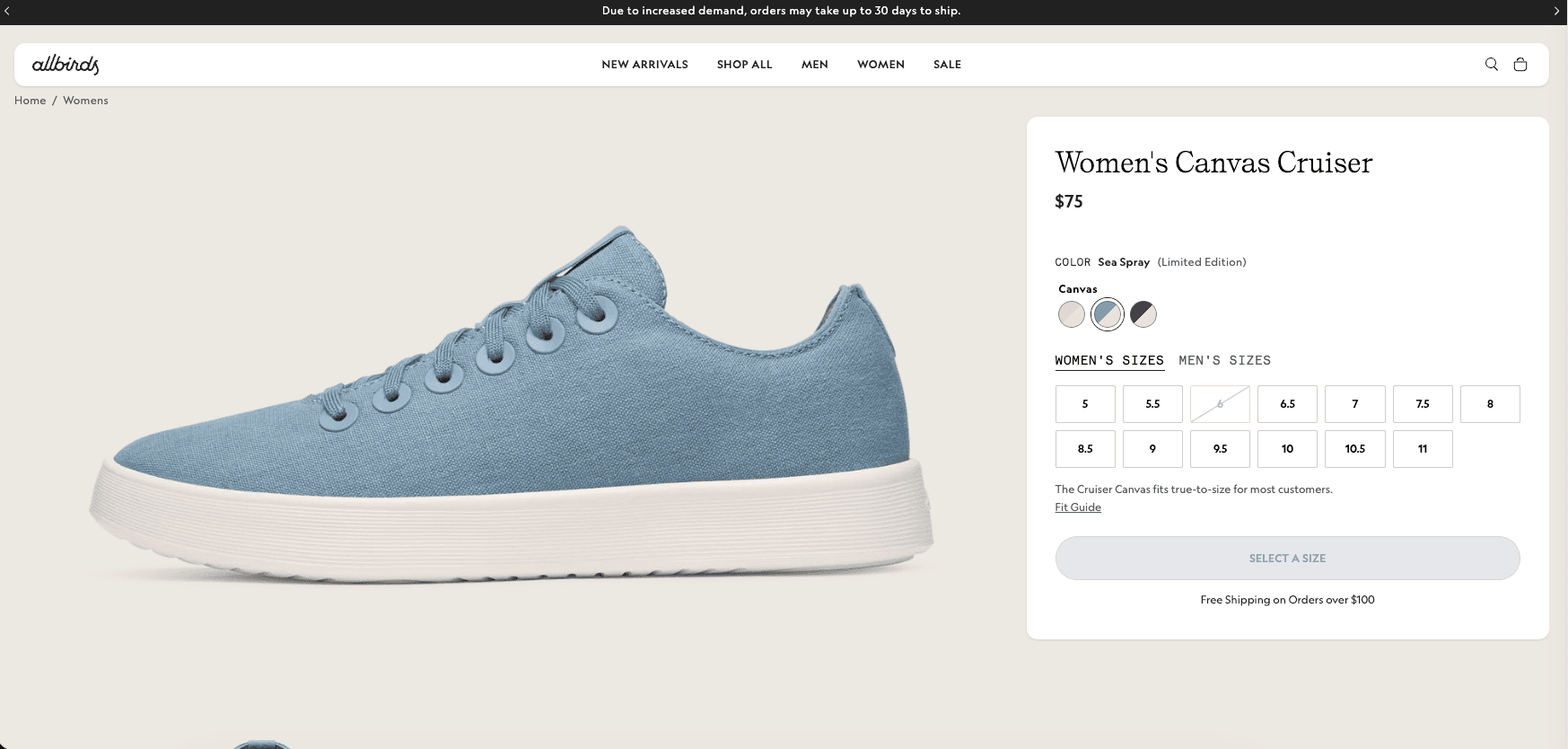Select size 9
1568x749 pixels.
pos(1152,449)
